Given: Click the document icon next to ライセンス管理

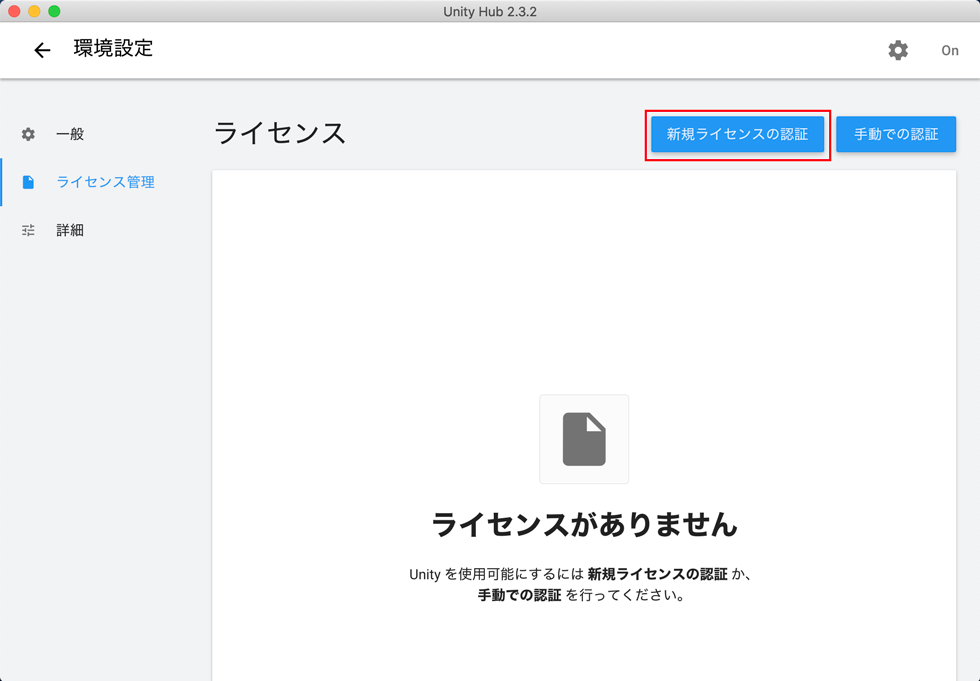Looking at the screenshot, I should coord(28,182).
